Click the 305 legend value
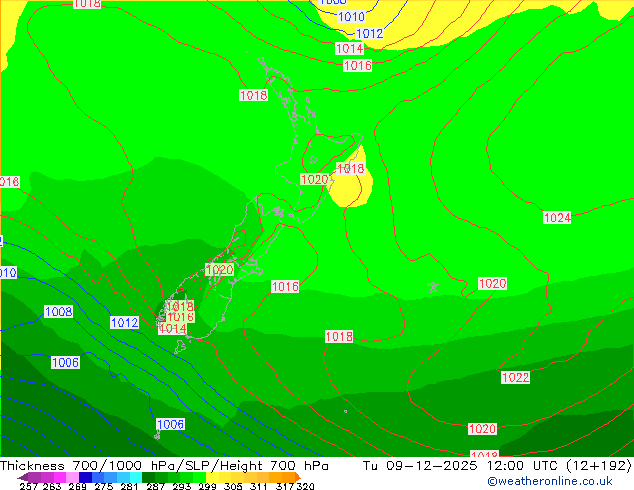The width and height of the screenshot is (634, 490). click(233, 486)
